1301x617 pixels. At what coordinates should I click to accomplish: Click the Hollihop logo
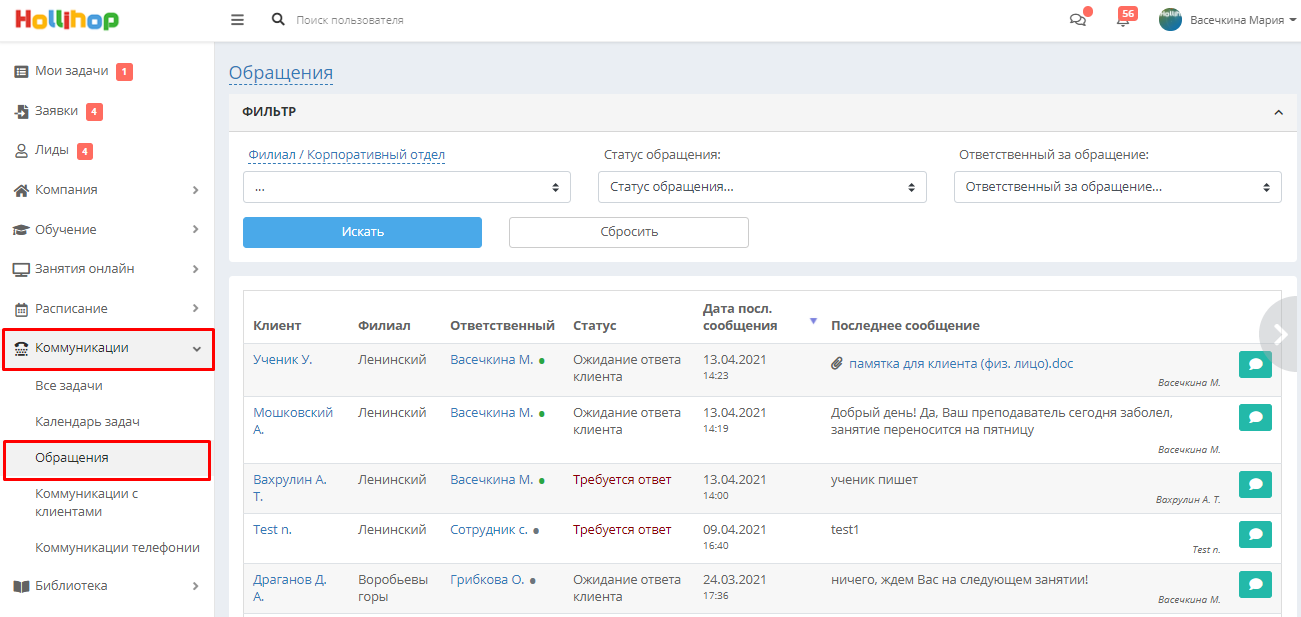pyautogui.click(x=66, y=20)
